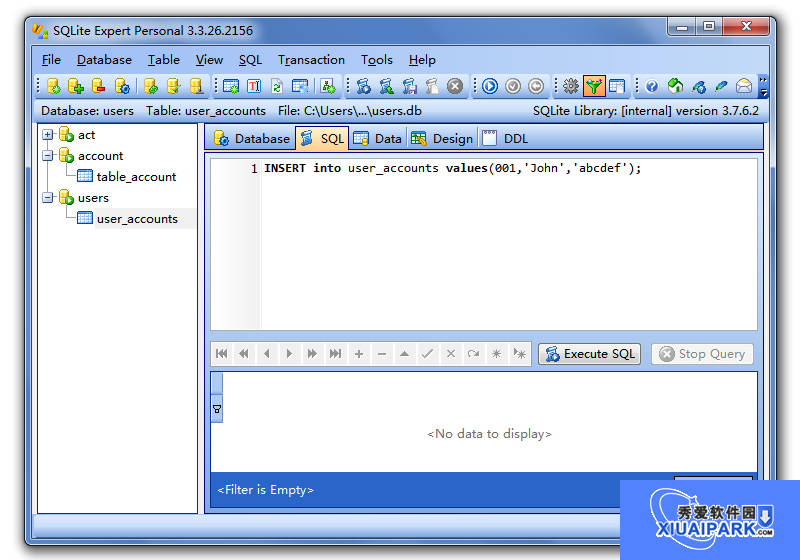Toggle the highlighted funnel filter toolbar icon

pos(594,86)
